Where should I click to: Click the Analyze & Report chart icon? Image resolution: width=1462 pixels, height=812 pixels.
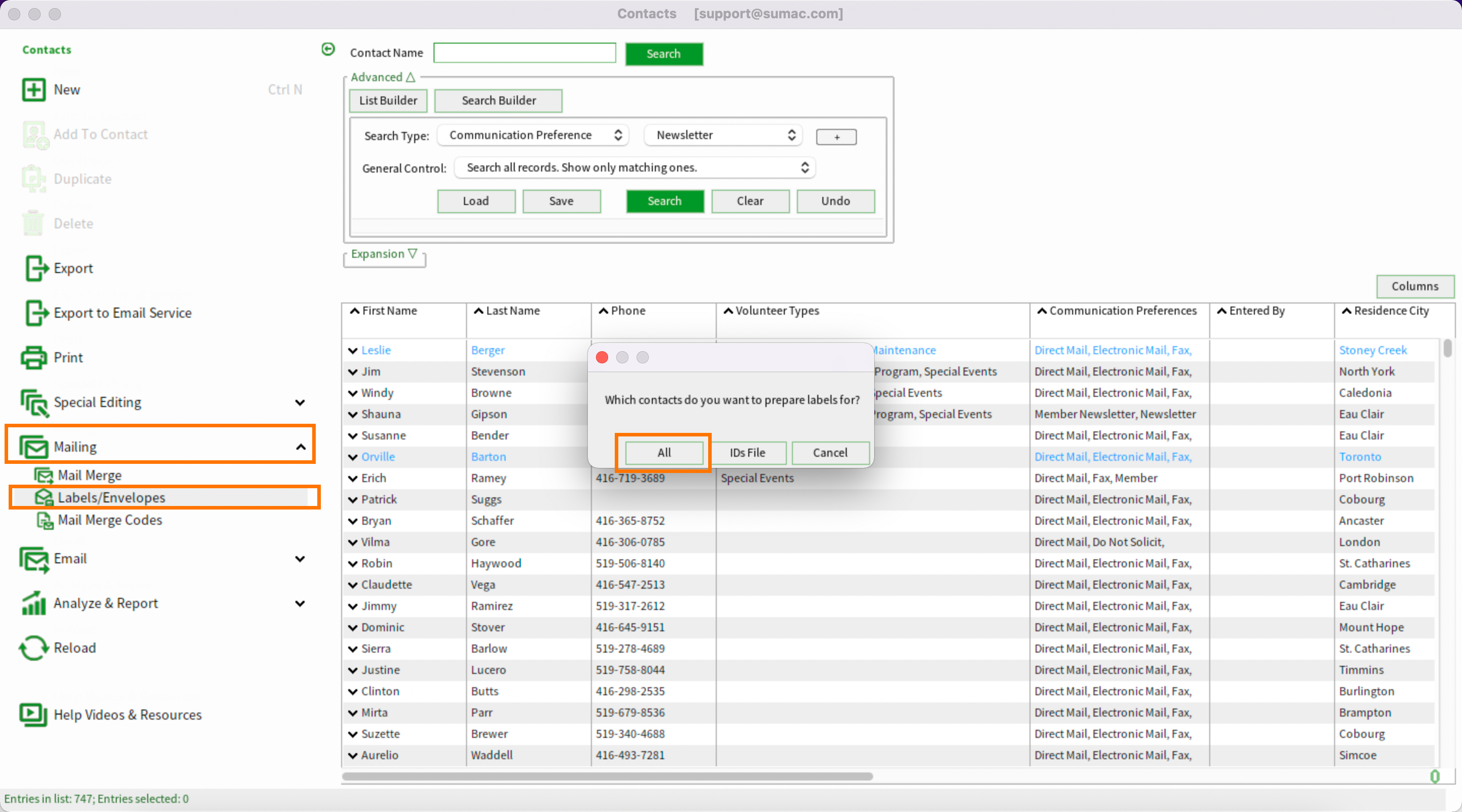click(x=34, y=603)
